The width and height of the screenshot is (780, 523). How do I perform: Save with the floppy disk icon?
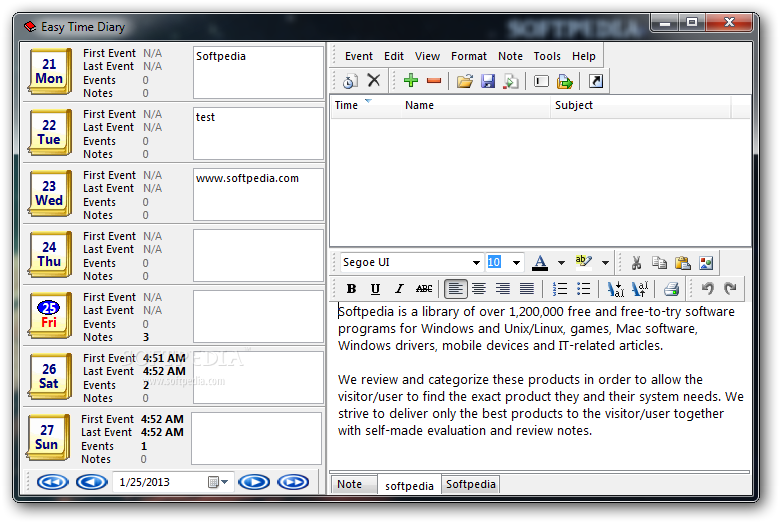point(488,81)
